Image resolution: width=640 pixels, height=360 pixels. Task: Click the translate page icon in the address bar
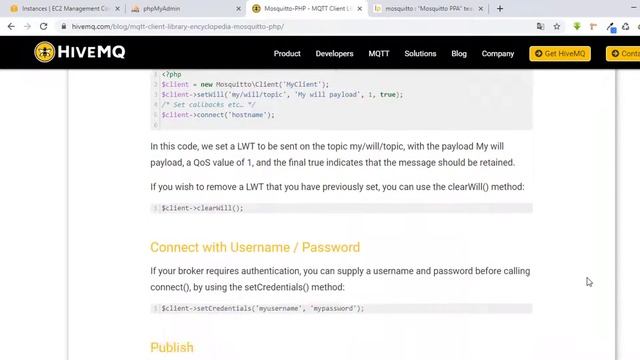[540, 27]
